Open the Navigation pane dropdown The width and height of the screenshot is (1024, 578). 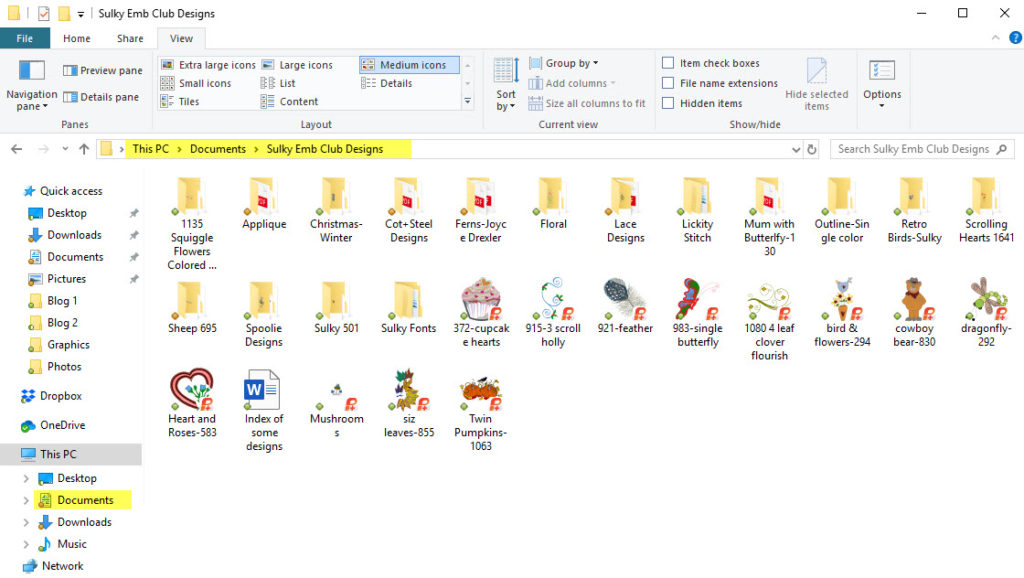(31, 85)
